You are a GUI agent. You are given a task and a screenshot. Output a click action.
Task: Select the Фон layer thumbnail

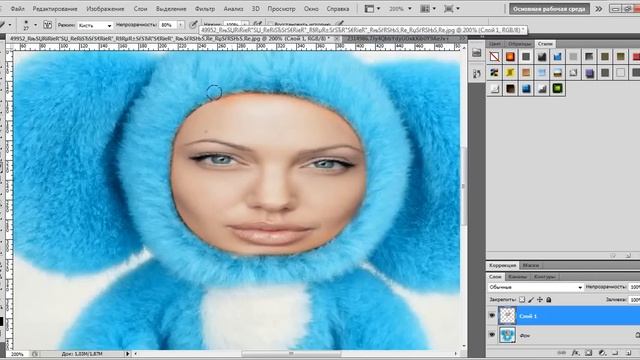(507, 335)
